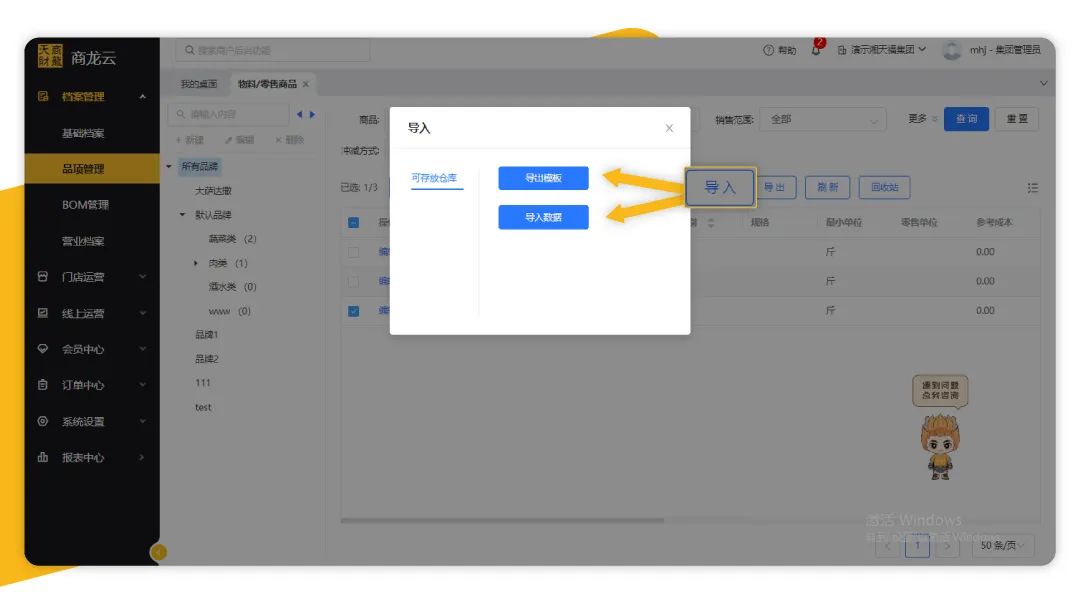The width and height of the screenshot is (1080, 609).
Task: Close the 导入 dialog
Action: (x=669, y=128)
